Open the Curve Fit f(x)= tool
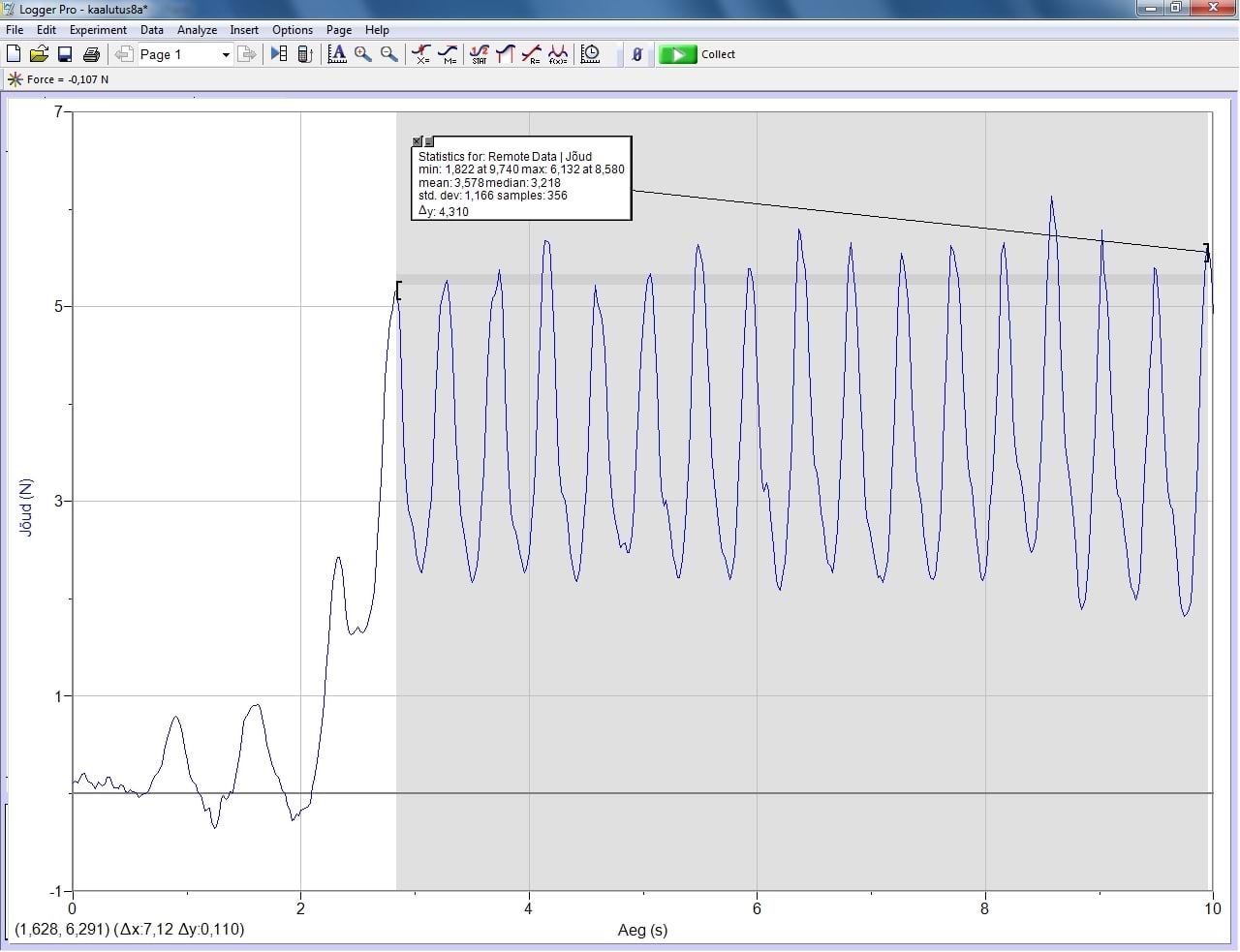This screenshot has width=1240, height=952. pos(558,54)
